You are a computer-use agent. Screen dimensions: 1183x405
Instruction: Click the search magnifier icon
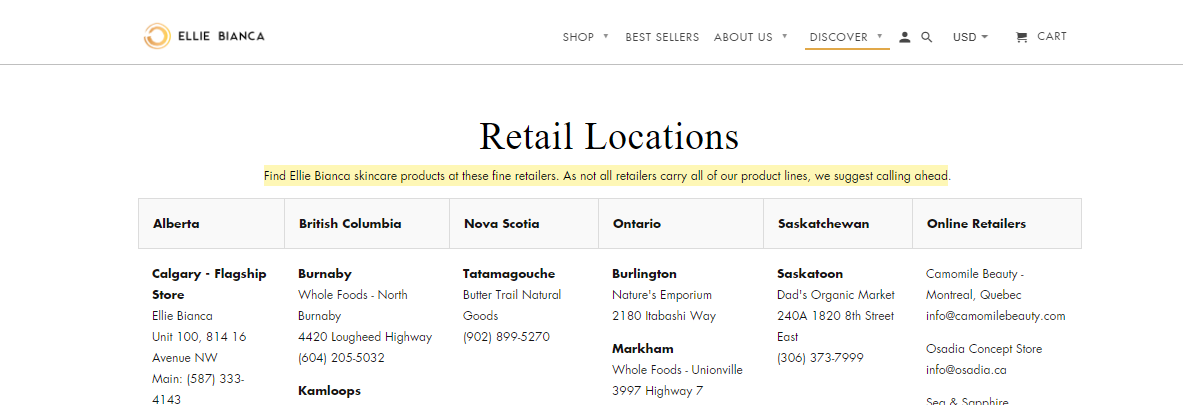(927, 37)
